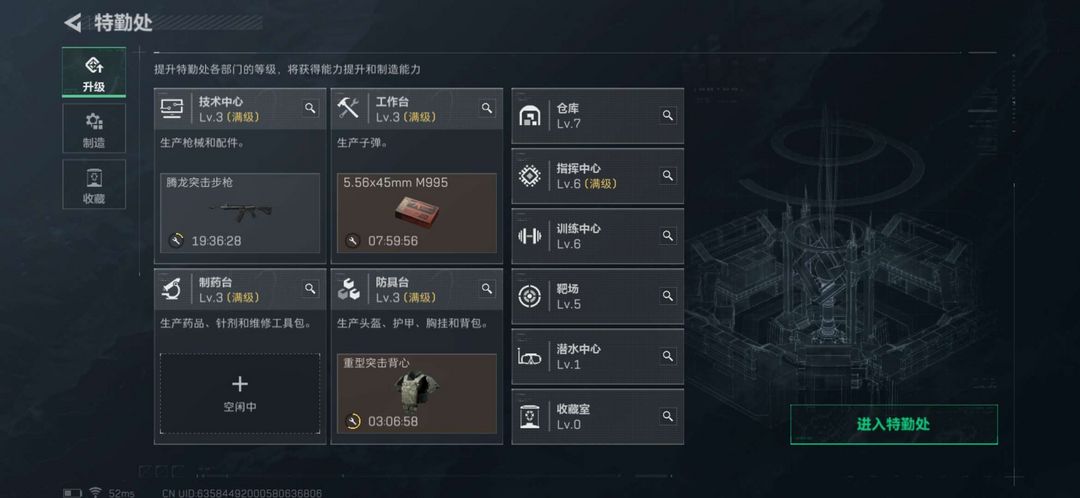The image size is (1080, 498).
Task: Switch to the 制造 tab
Action: click(94, 129)
